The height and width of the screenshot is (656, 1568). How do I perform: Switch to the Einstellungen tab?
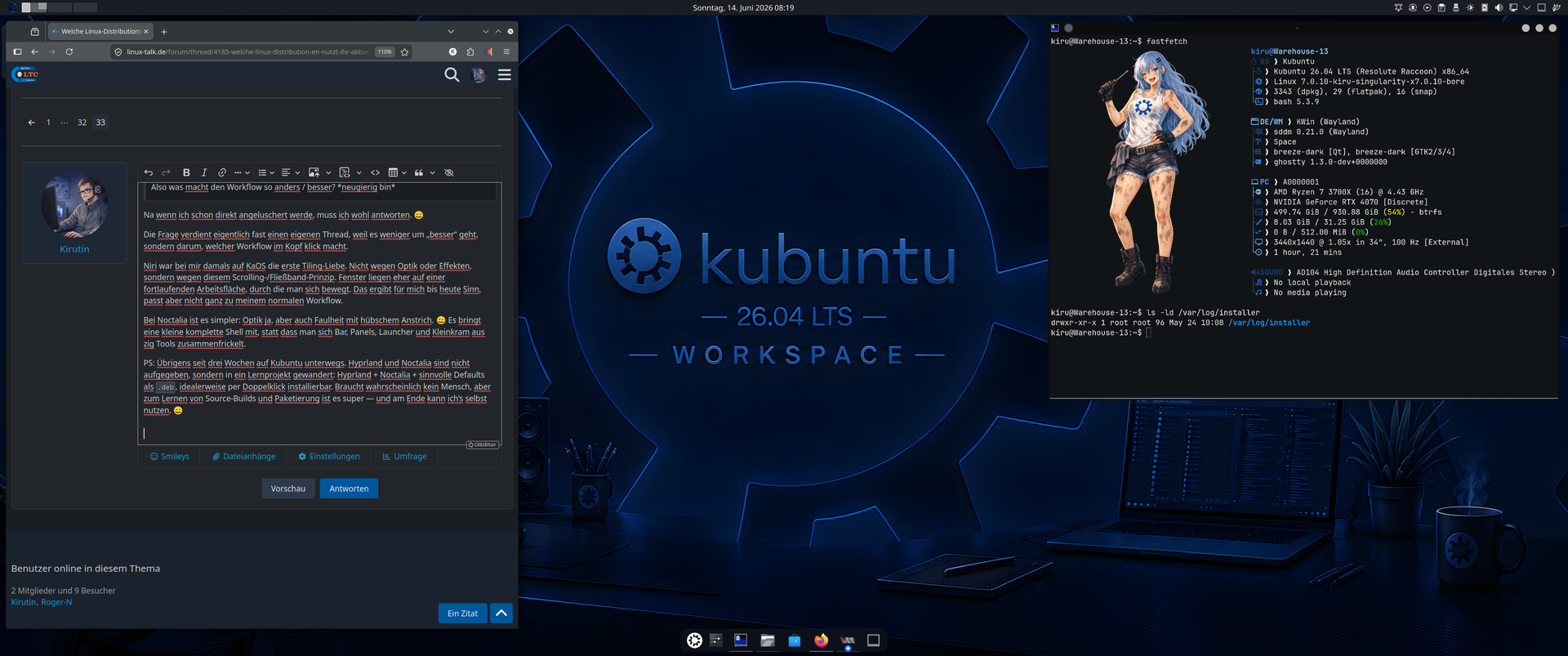pos(329,457)
